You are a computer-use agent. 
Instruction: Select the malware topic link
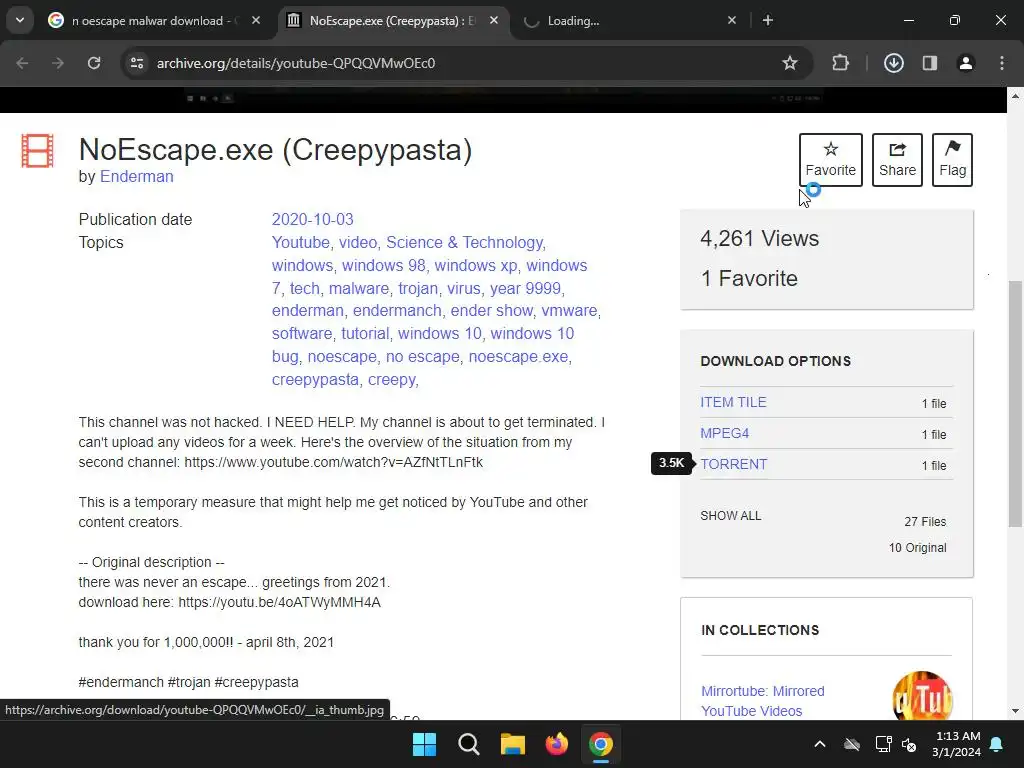click(359, 288)
